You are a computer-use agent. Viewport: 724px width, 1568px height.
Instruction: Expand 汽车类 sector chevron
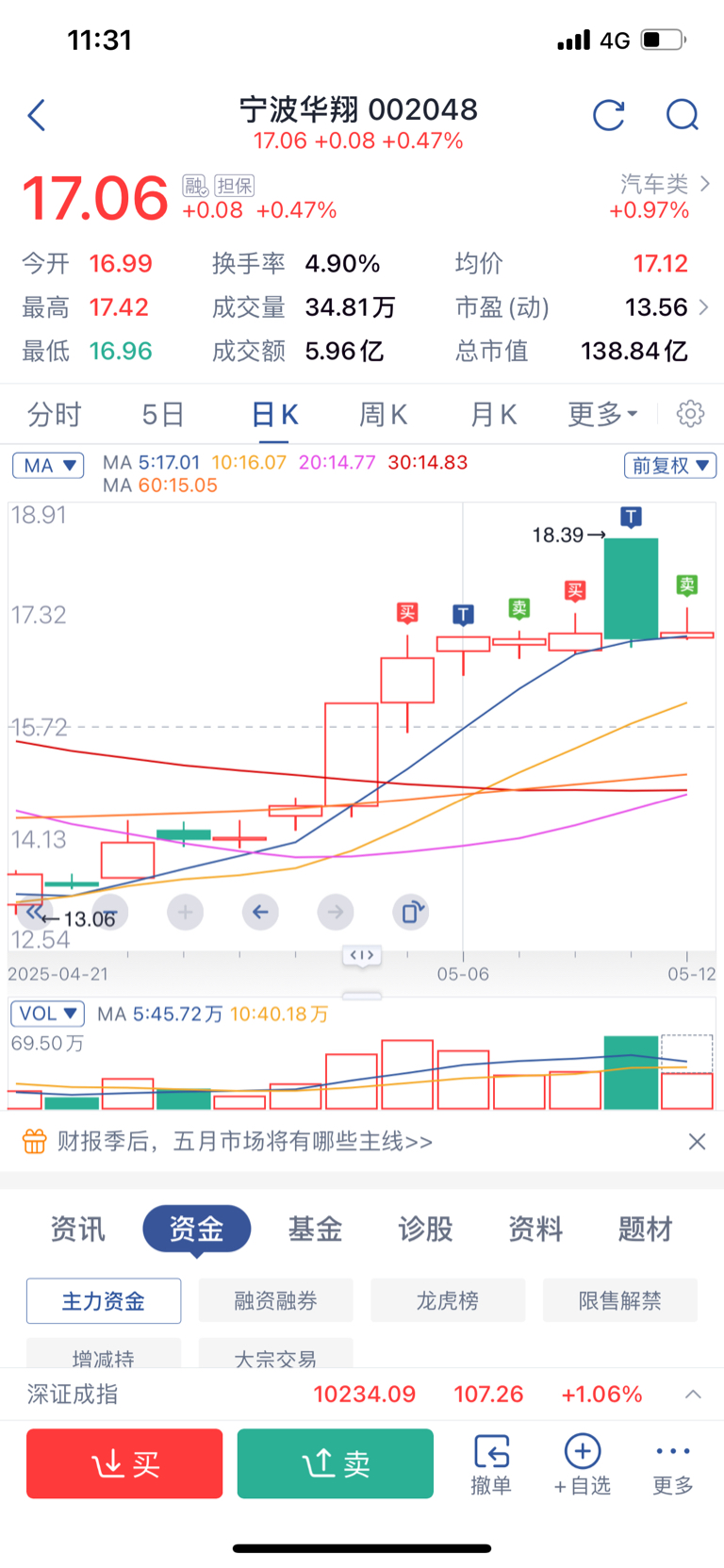point(705,184)
